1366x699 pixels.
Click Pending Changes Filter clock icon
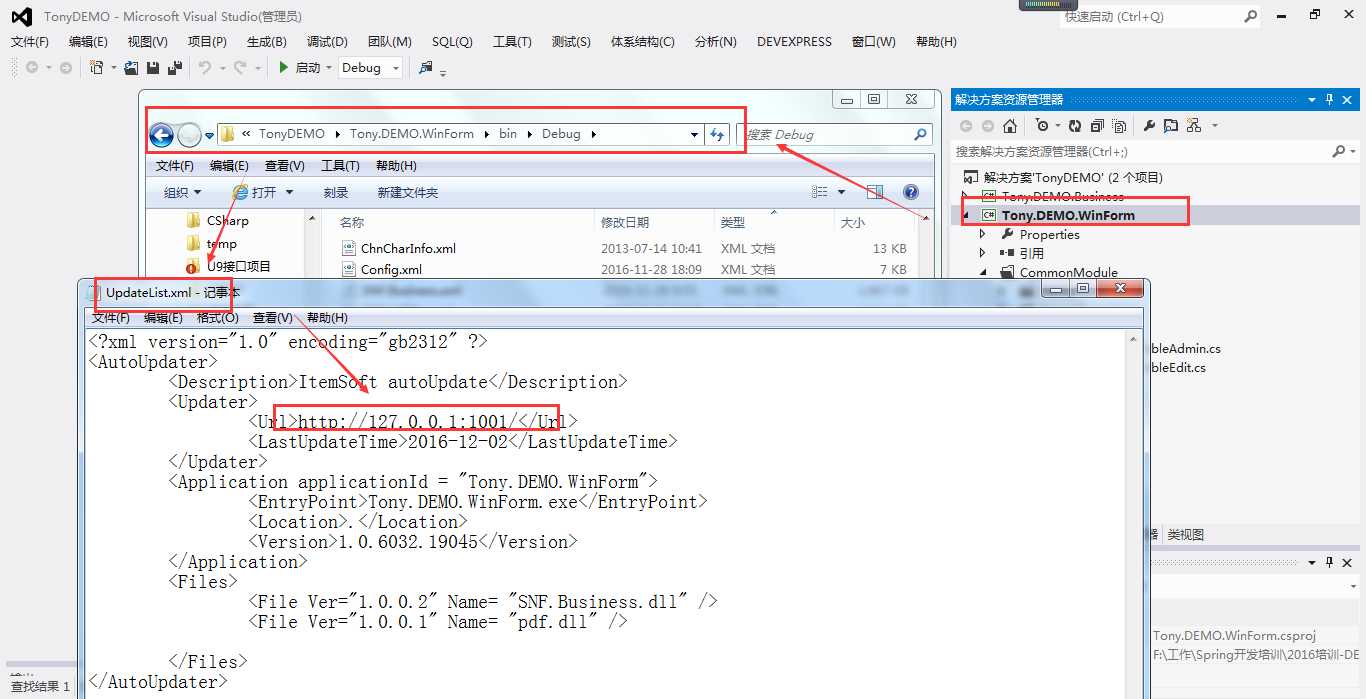(x=1042, y=126)
